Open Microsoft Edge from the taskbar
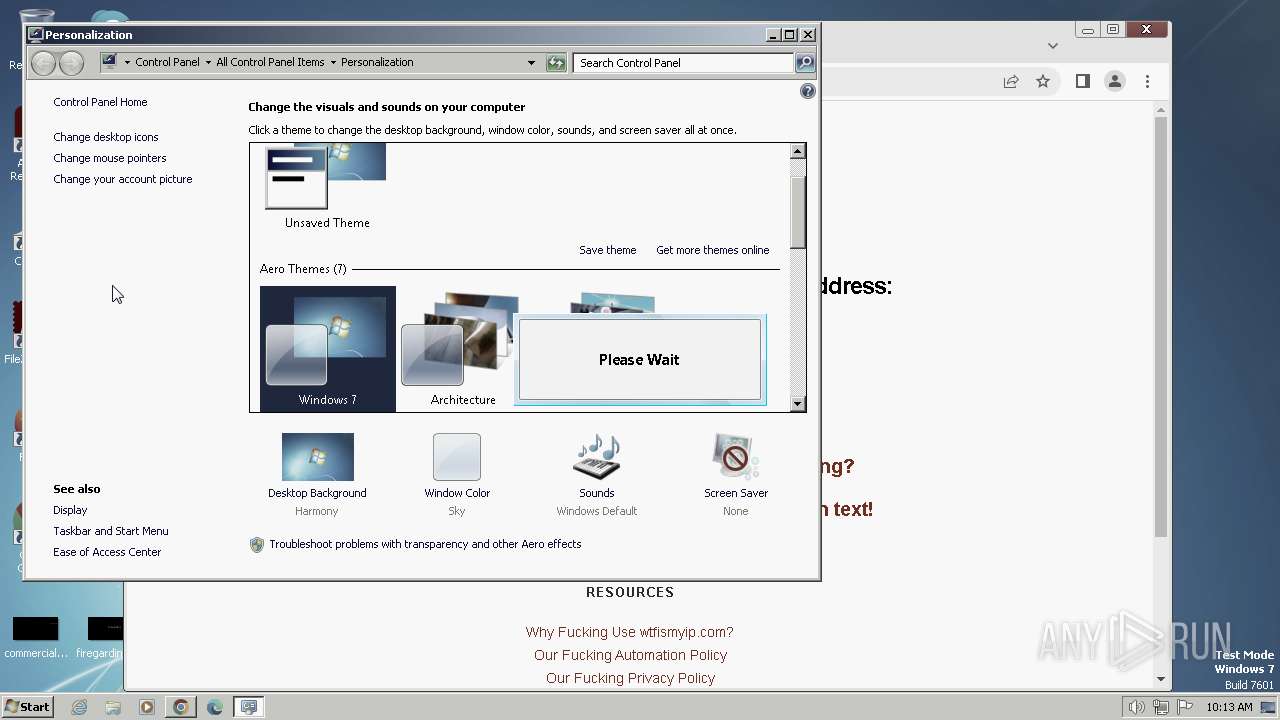Image resolution: width=1280 pixels, height=720 pixels. coord(215,707)
